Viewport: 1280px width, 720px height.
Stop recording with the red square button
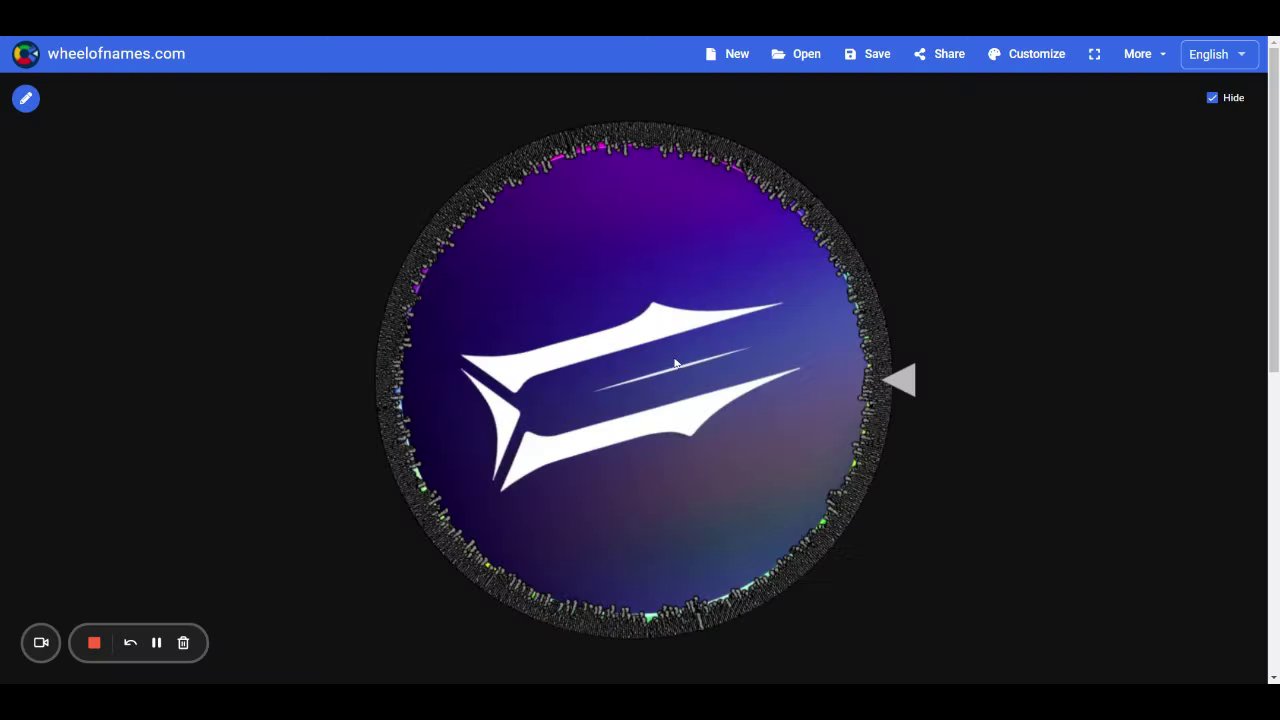pyautogui.click(x=94, y=643)
